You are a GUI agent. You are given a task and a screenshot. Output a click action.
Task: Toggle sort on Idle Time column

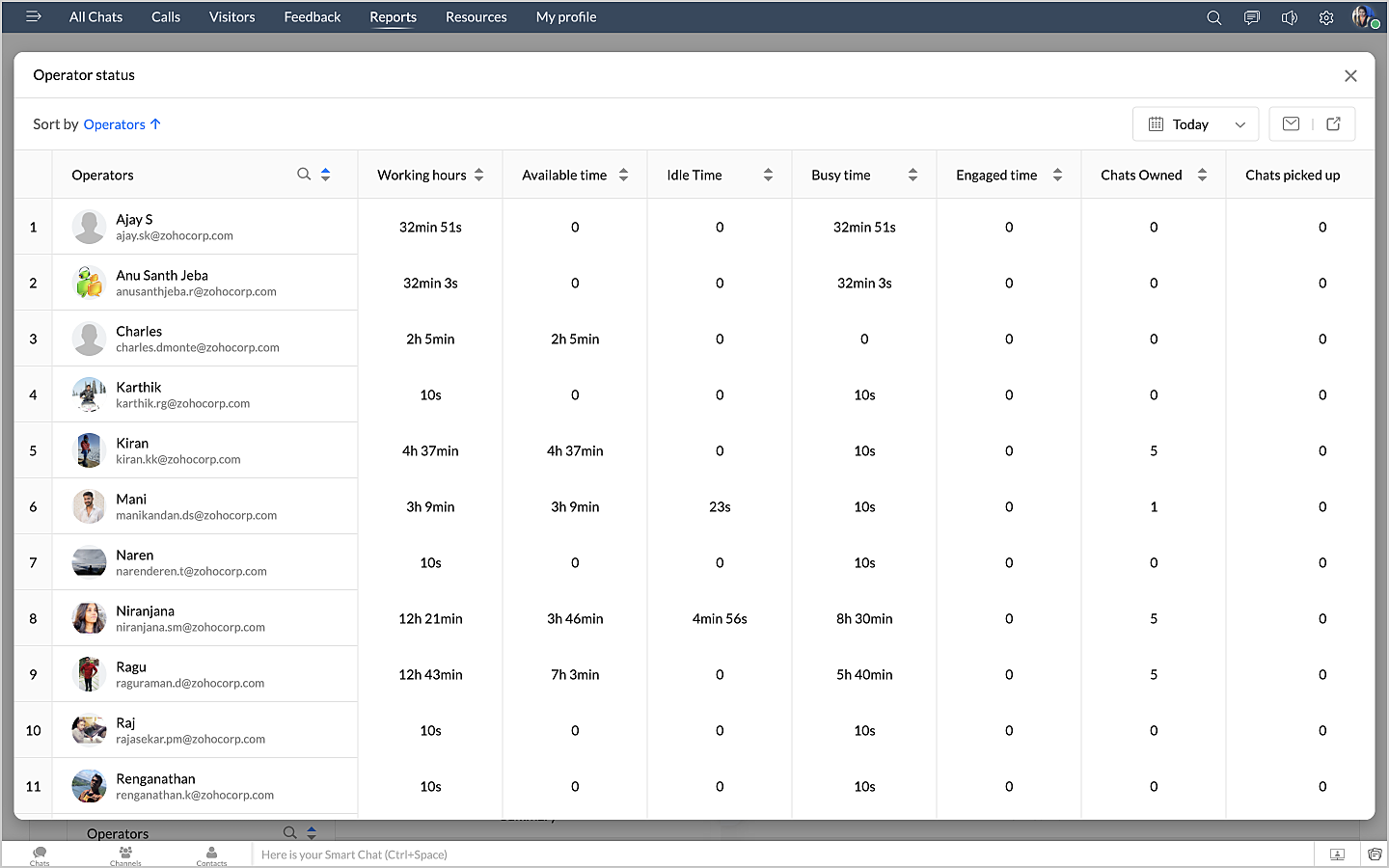[768, 175]
